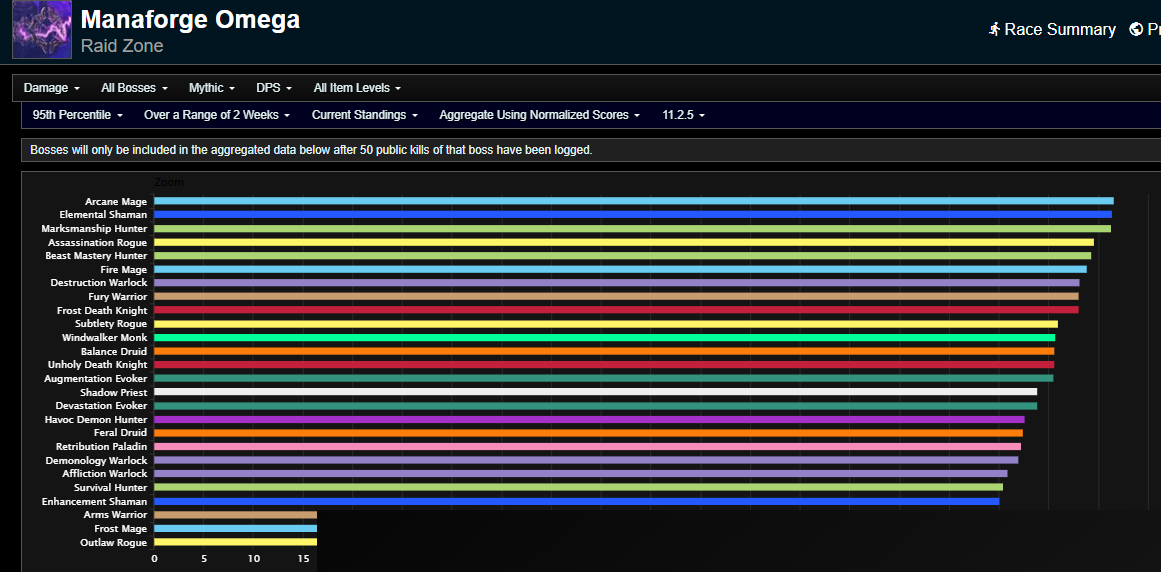
Task: Click the globe icon at top right
Action: pos(1136,30)
